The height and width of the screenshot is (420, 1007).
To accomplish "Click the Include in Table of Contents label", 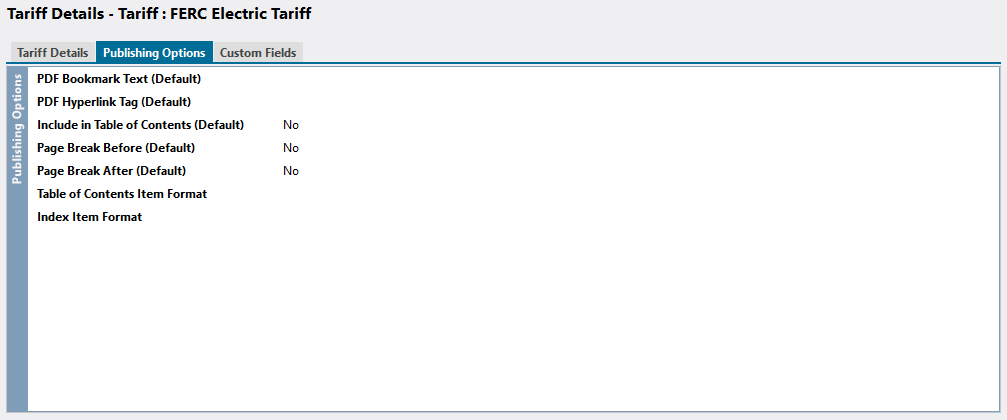I will [140, 125].
